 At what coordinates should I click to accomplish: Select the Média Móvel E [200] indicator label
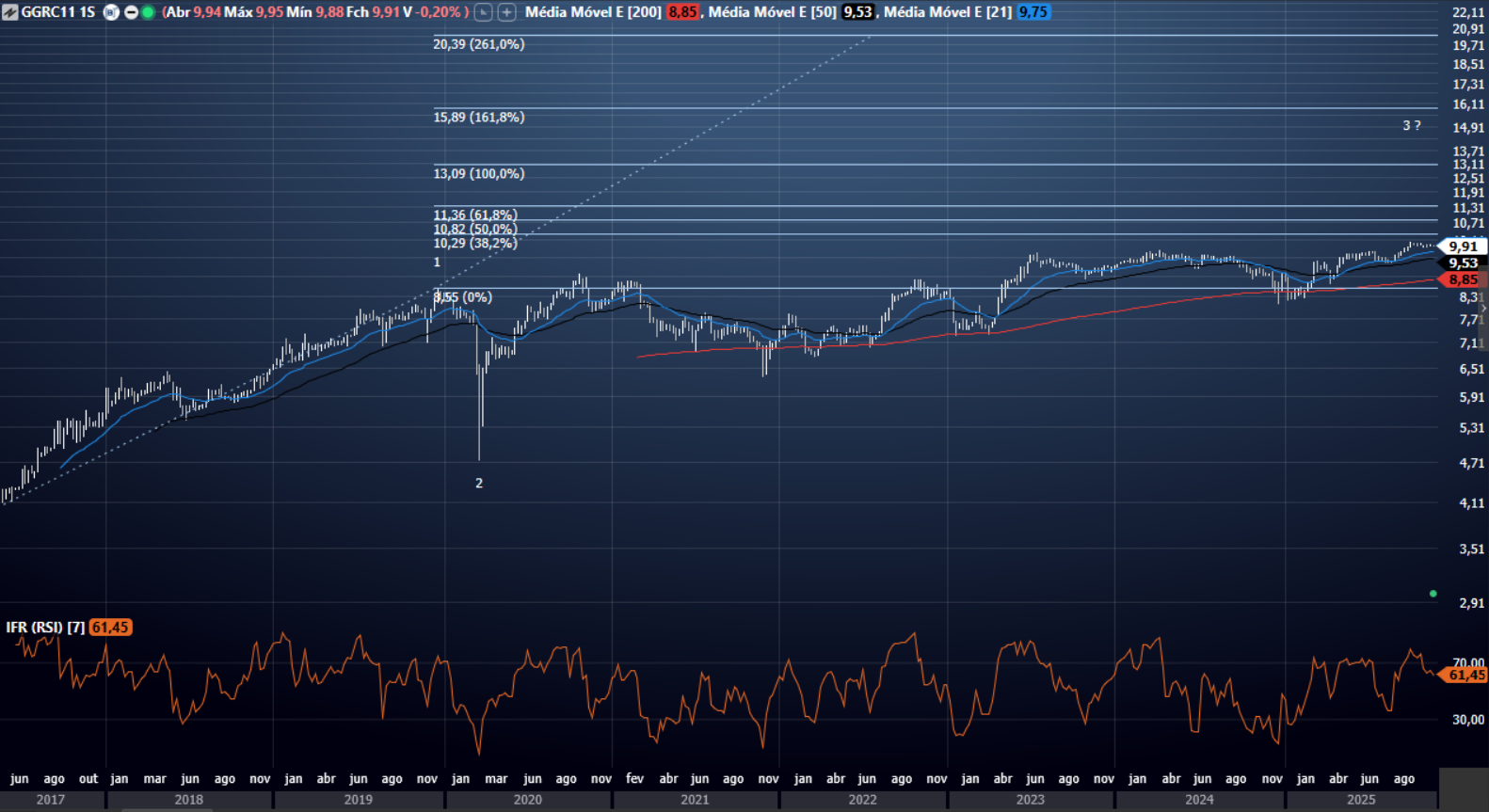coord(592,12)
